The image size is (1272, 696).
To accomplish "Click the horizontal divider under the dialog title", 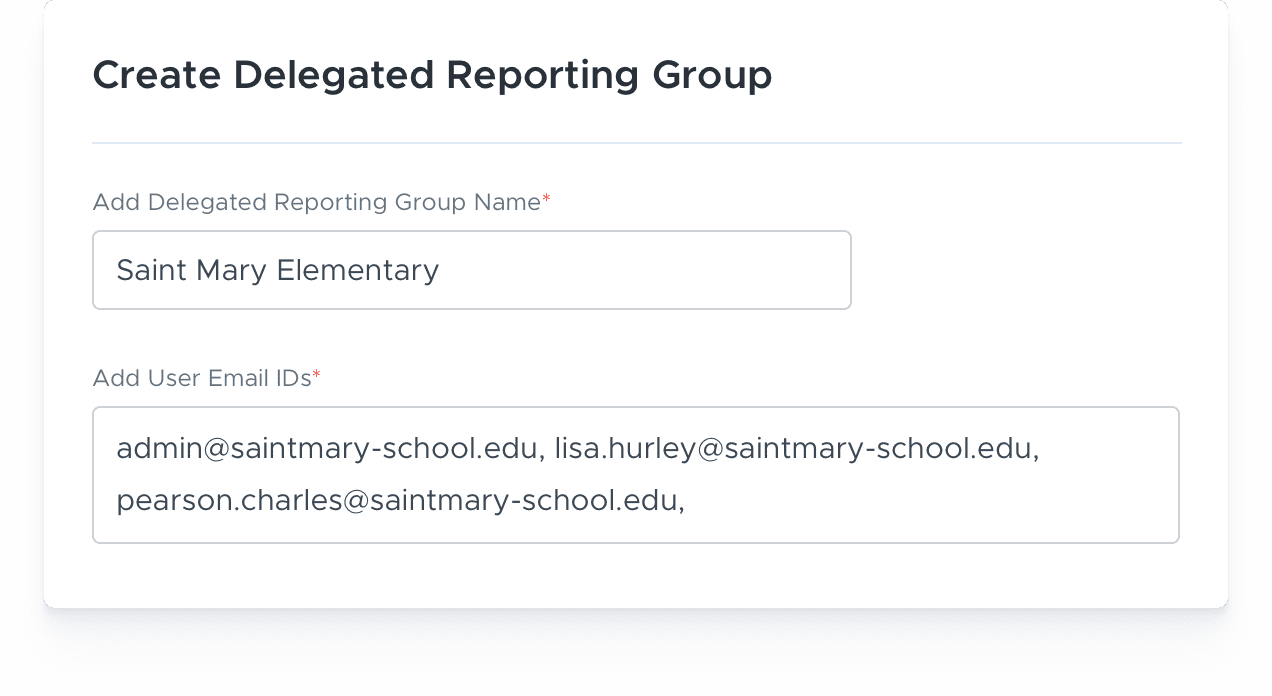I will [x=636, y=143].
